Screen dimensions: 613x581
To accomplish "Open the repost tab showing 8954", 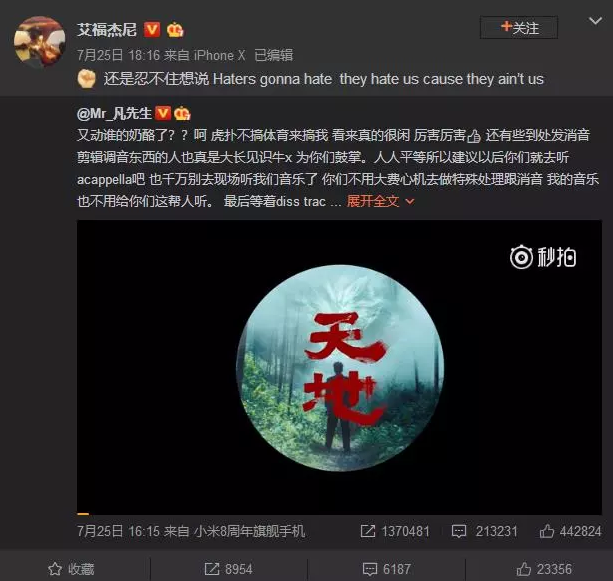I will [229, 569].
